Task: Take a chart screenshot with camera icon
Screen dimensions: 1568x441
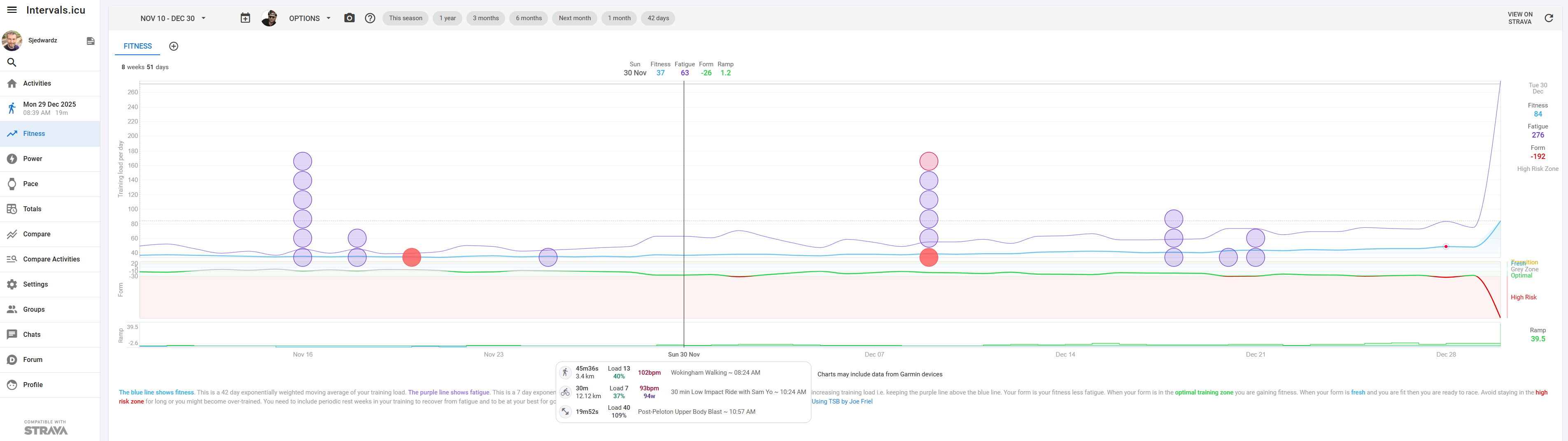Action: coord(349,18)
